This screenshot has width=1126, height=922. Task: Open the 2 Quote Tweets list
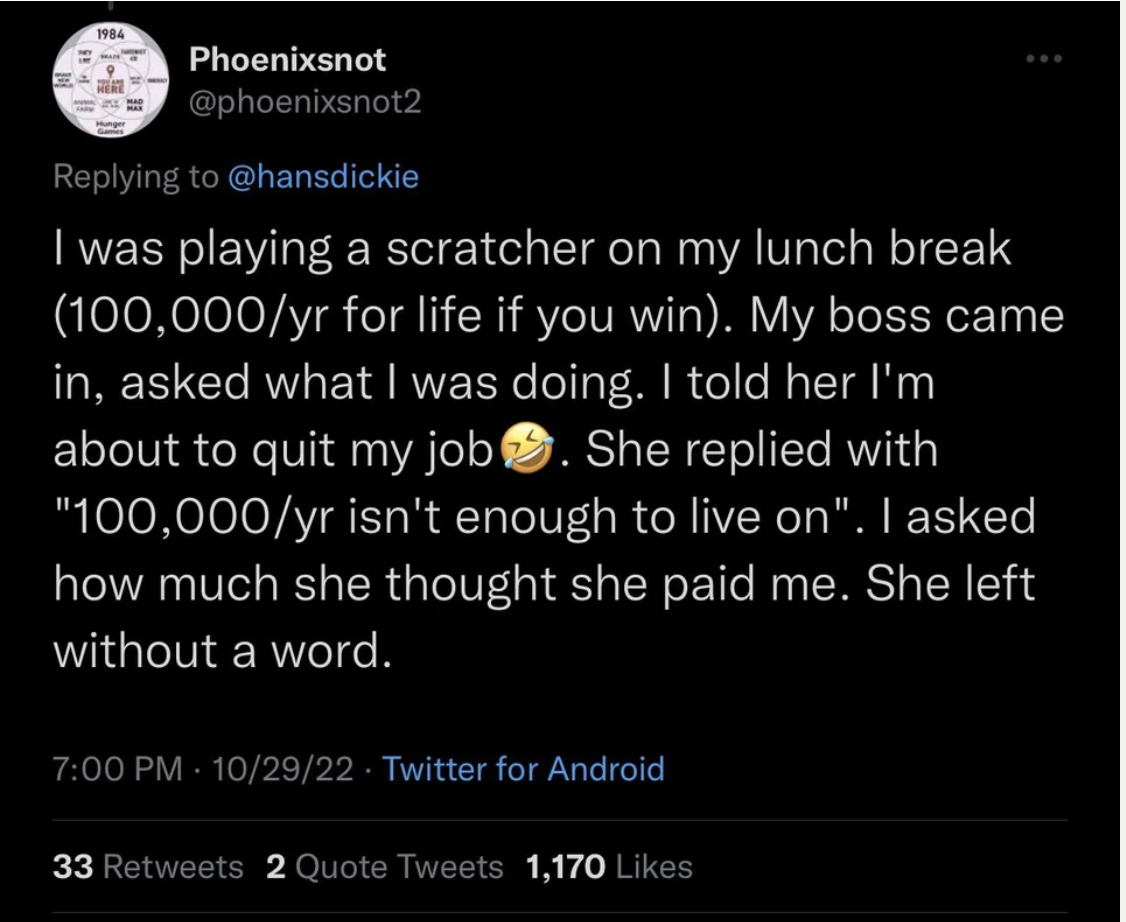[386, 867]
